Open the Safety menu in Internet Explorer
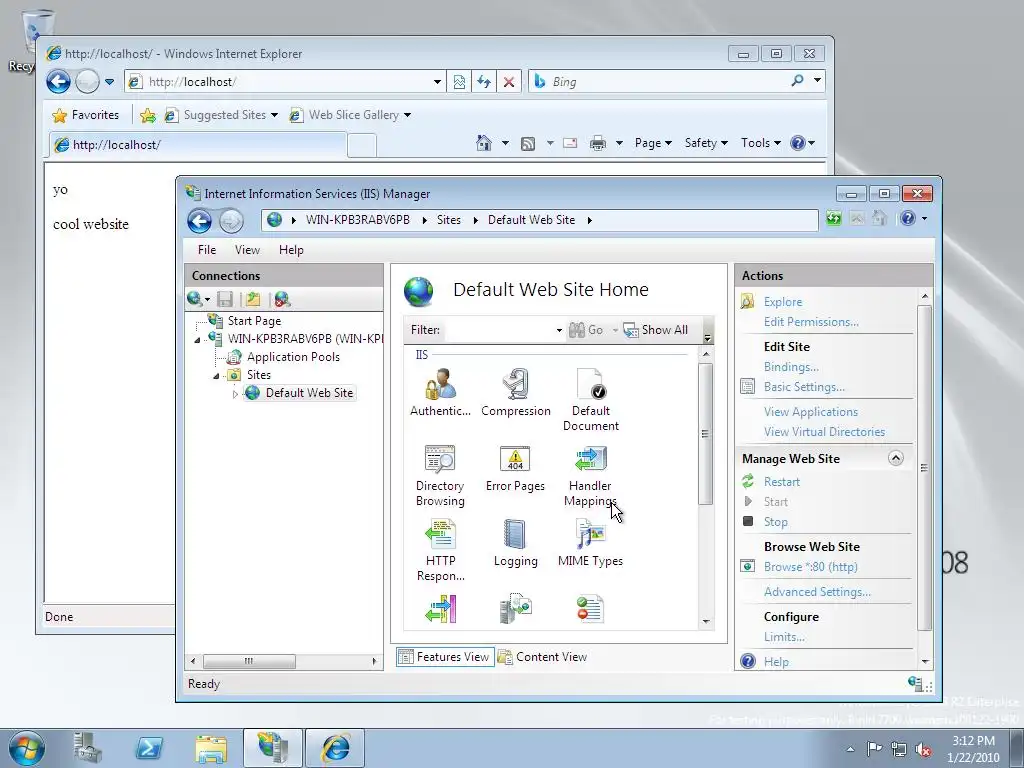The height and width of the screenshot is (768, 1024). click(706, 143)
